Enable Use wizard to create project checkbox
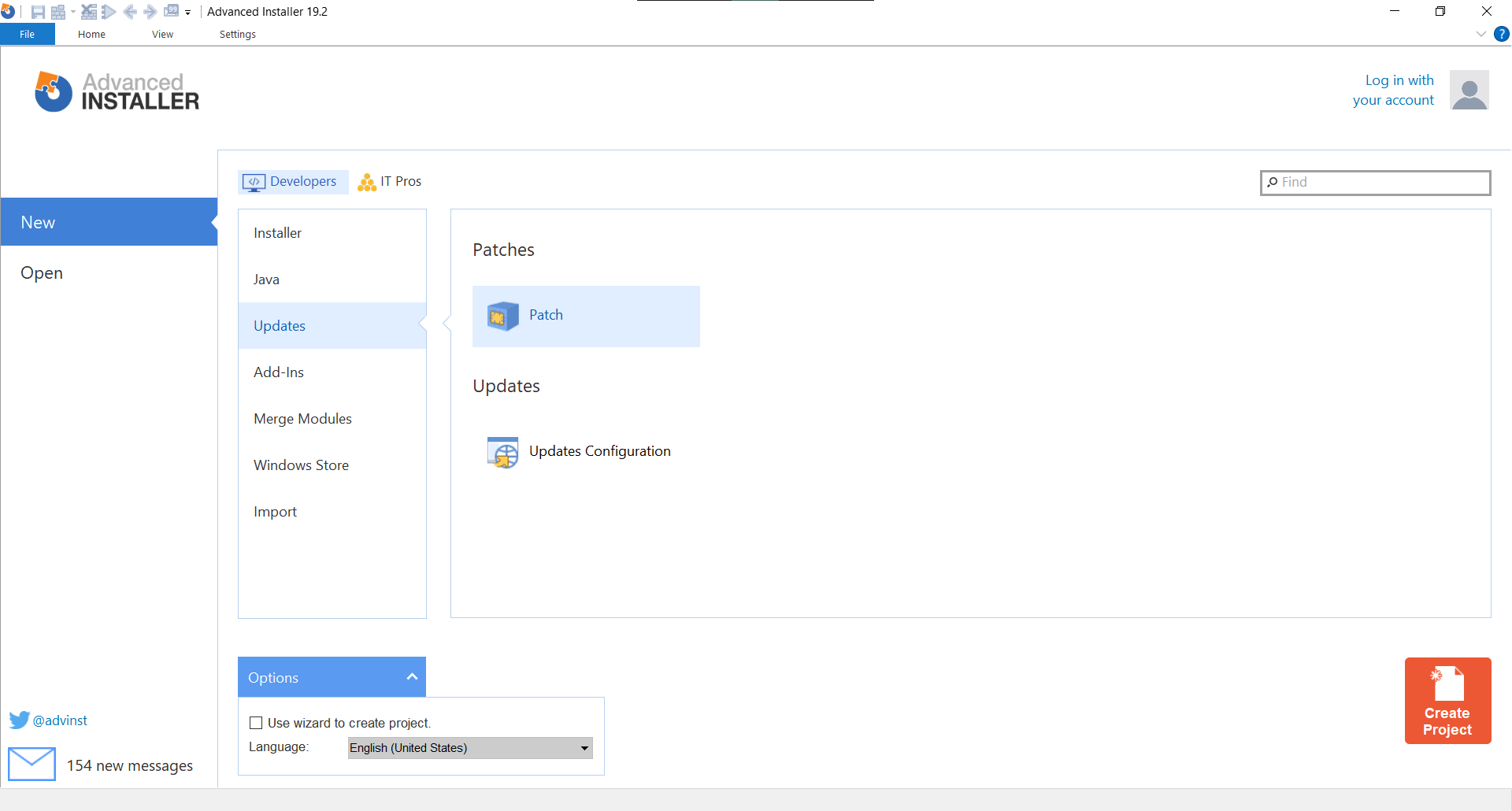1512x811 pixels. 256,723
